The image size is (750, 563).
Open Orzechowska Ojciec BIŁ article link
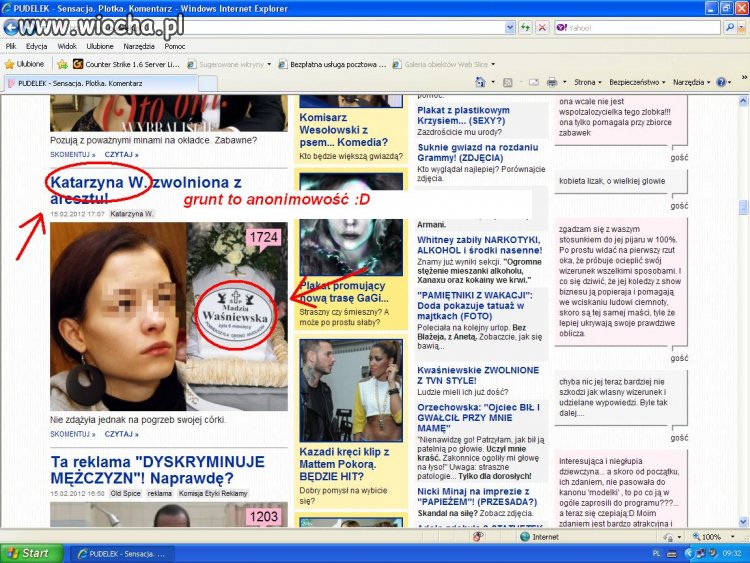click(478, 418)
